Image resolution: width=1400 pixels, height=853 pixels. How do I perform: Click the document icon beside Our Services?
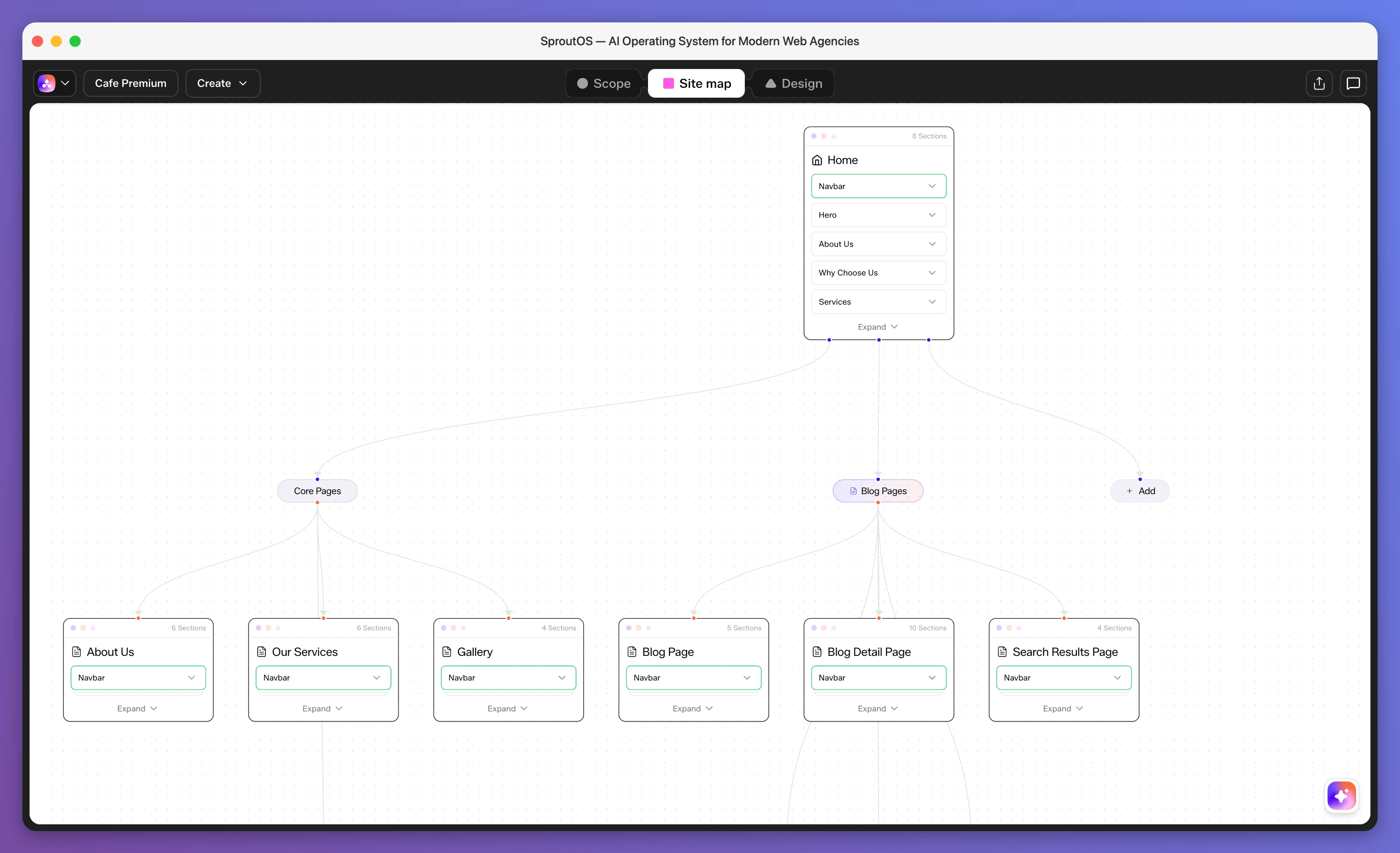click(262, 652)
